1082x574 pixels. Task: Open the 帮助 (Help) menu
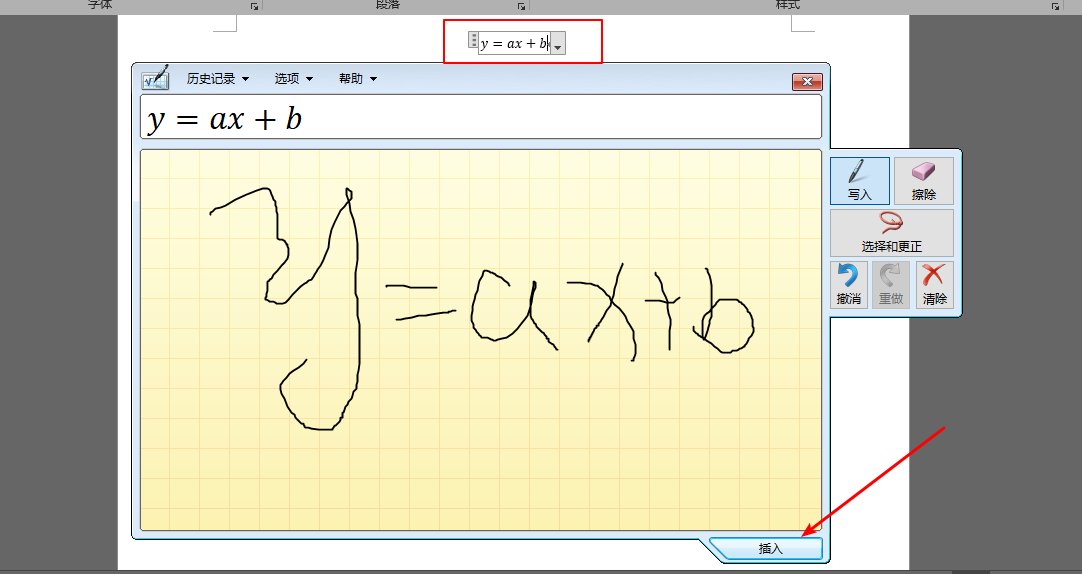pyautogui.click(x=357, y=79)
